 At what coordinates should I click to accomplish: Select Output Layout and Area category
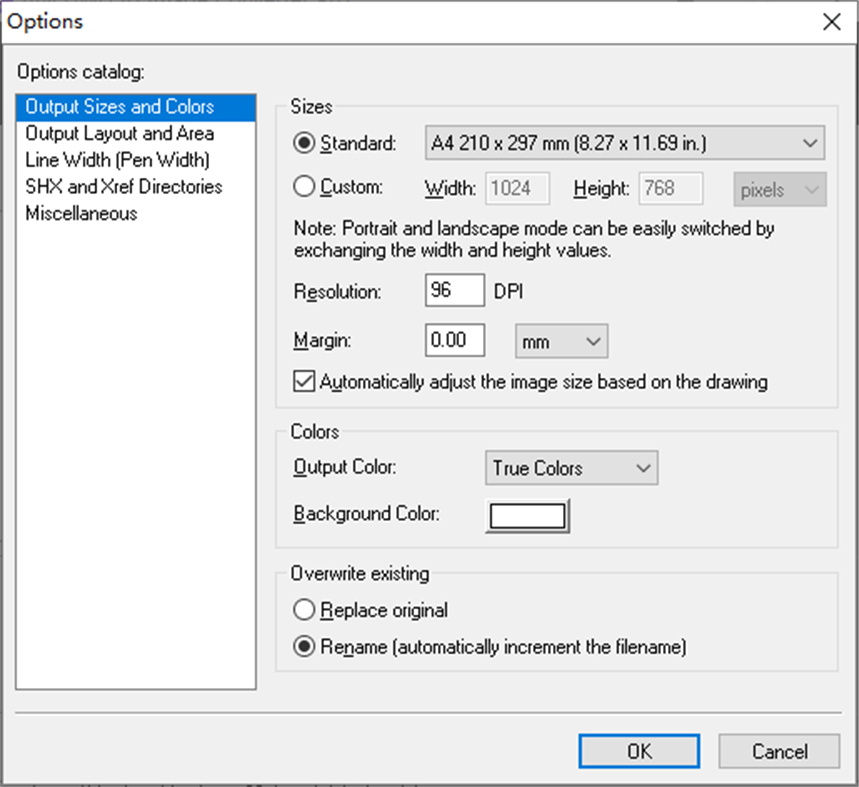tap(119, 133)
